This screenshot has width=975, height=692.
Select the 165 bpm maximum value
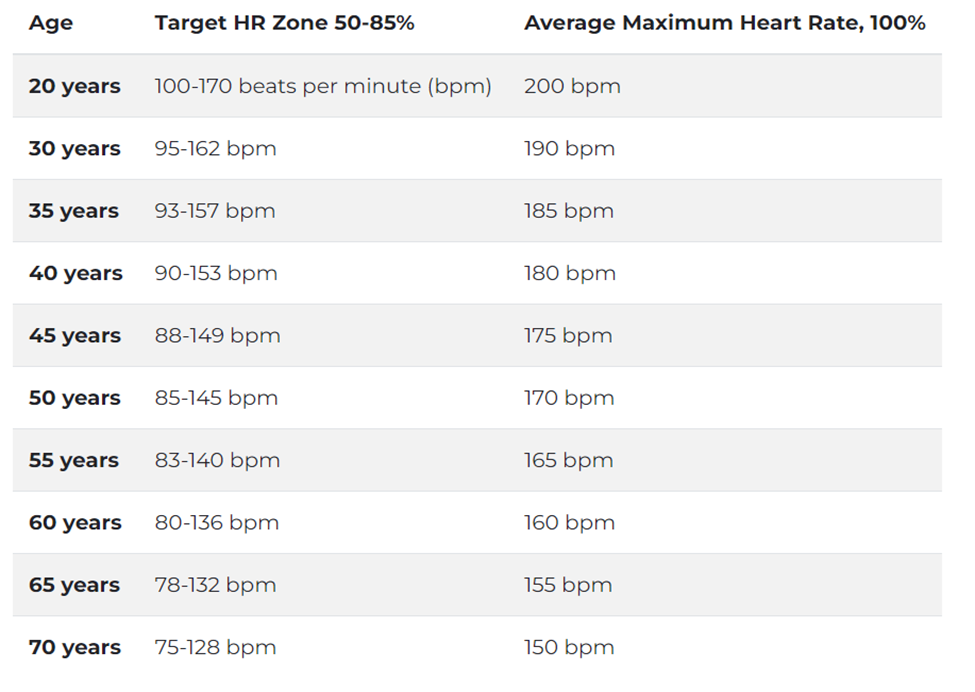(568, 461)
